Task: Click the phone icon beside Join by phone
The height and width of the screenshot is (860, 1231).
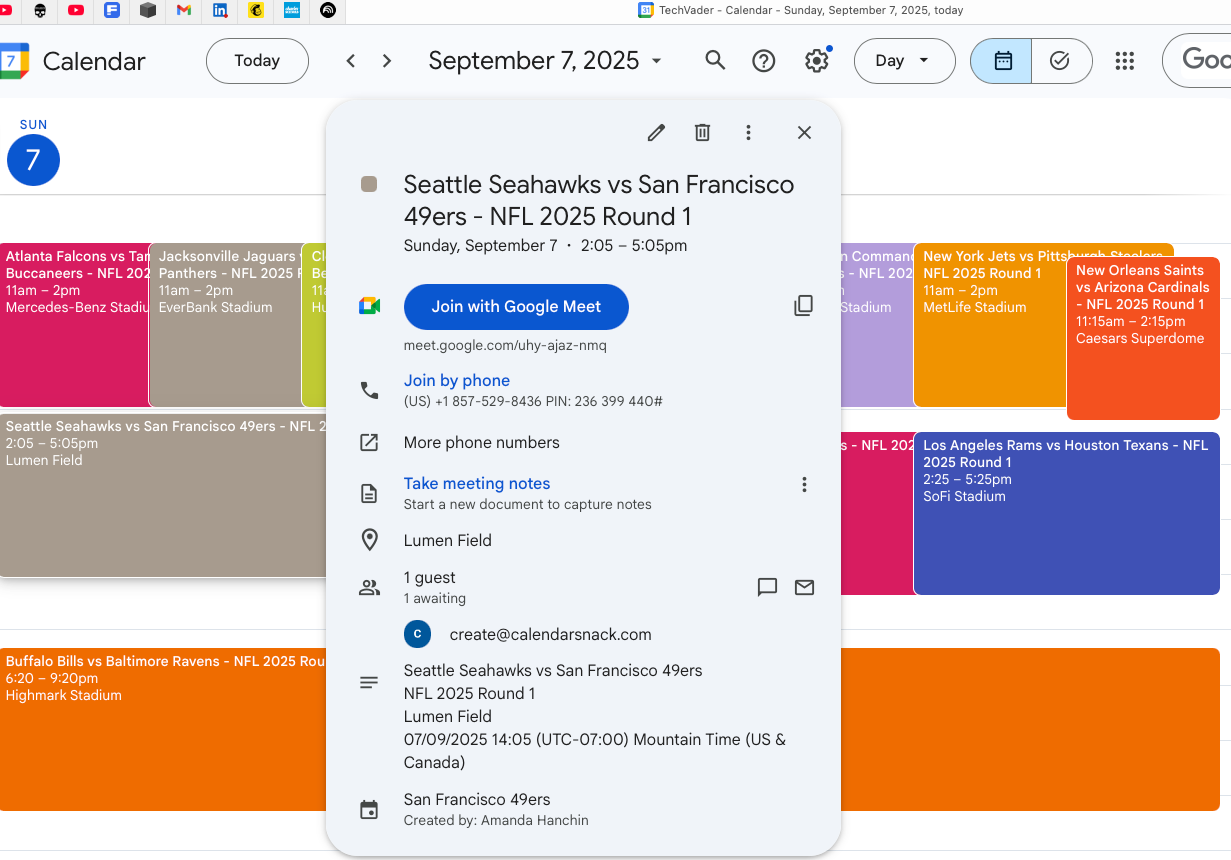Action: pyautogui.click(x=369, y=390)
